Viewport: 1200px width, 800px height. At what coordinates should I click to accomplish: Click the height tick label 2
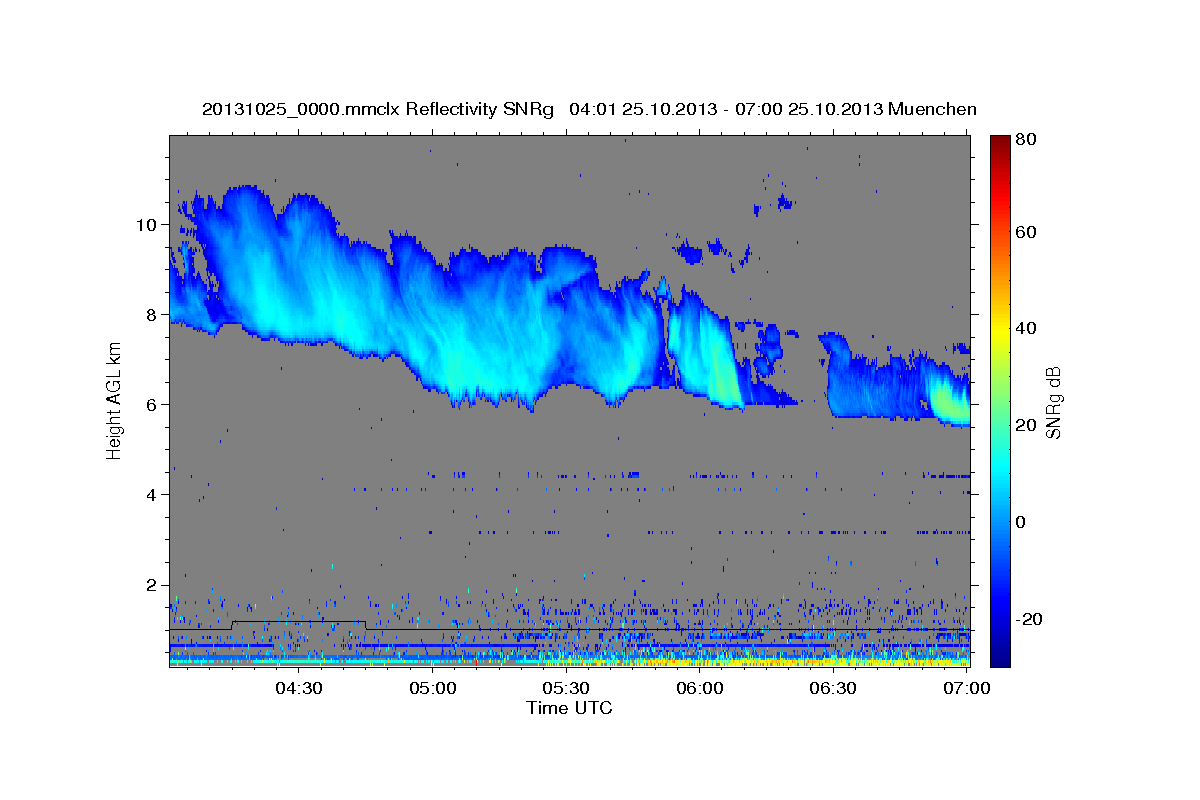pyautogui.click(x=151, y=584)
